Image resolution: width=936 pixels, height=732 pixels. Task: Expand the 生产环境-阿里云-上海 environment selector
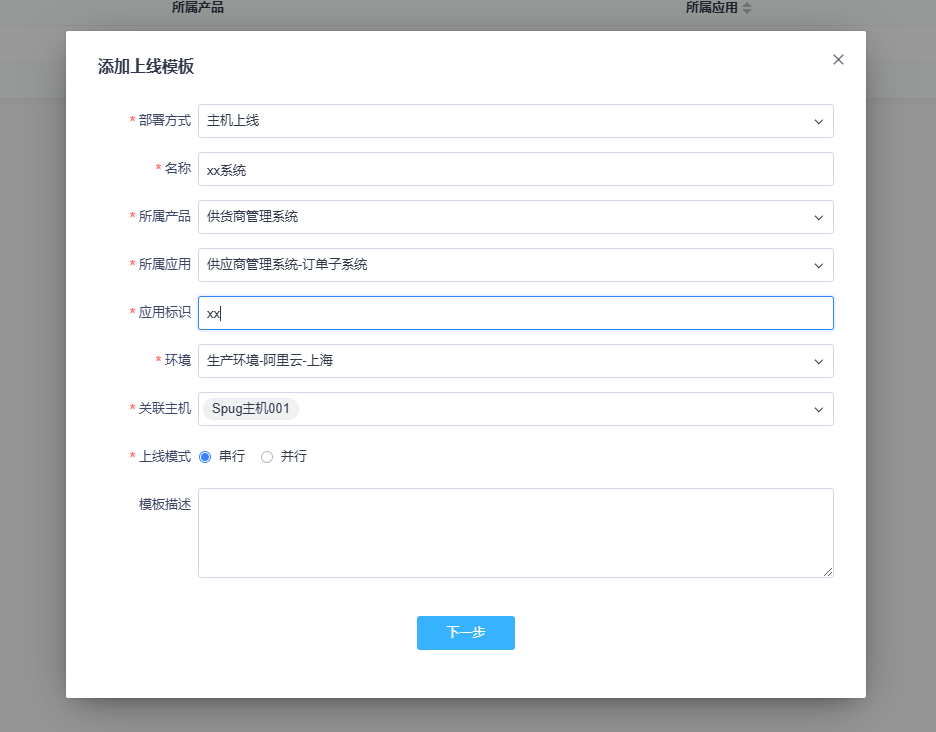tap(500, 361)
